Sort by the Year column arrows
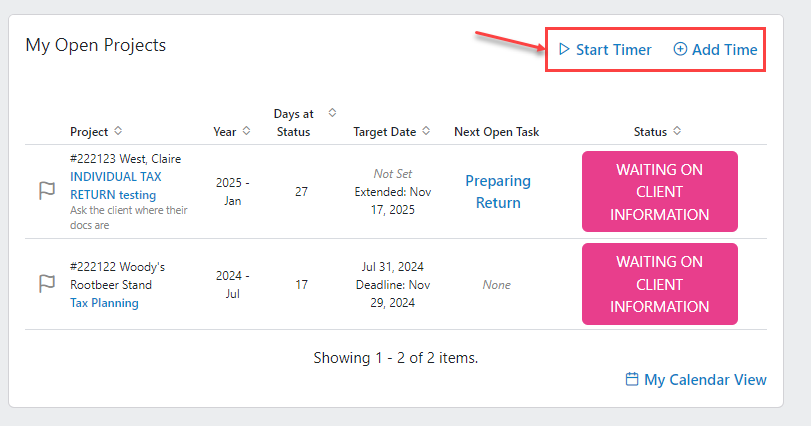 coord(246,131)
